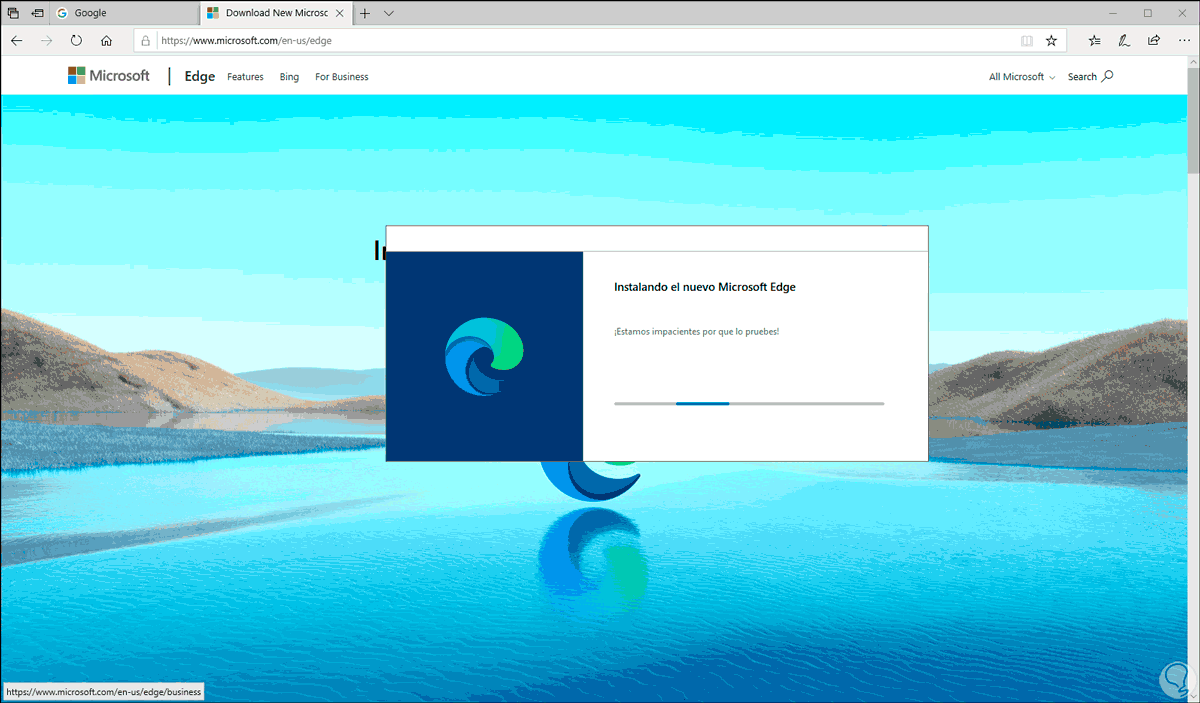Click the page vertical scrollbar
Screen dimensions: 1200x703
click(x=1192, y=380)
